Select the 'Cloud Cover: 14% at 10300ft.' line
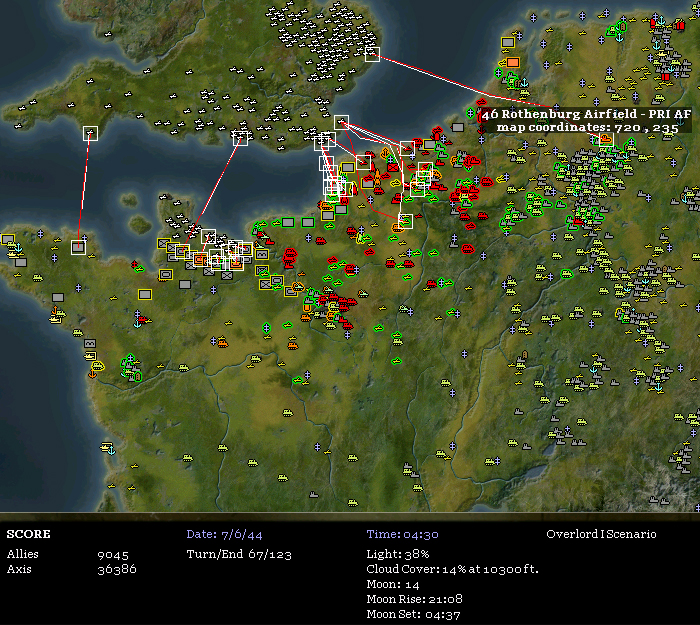The image size is (700, 625). click(452, 569)
